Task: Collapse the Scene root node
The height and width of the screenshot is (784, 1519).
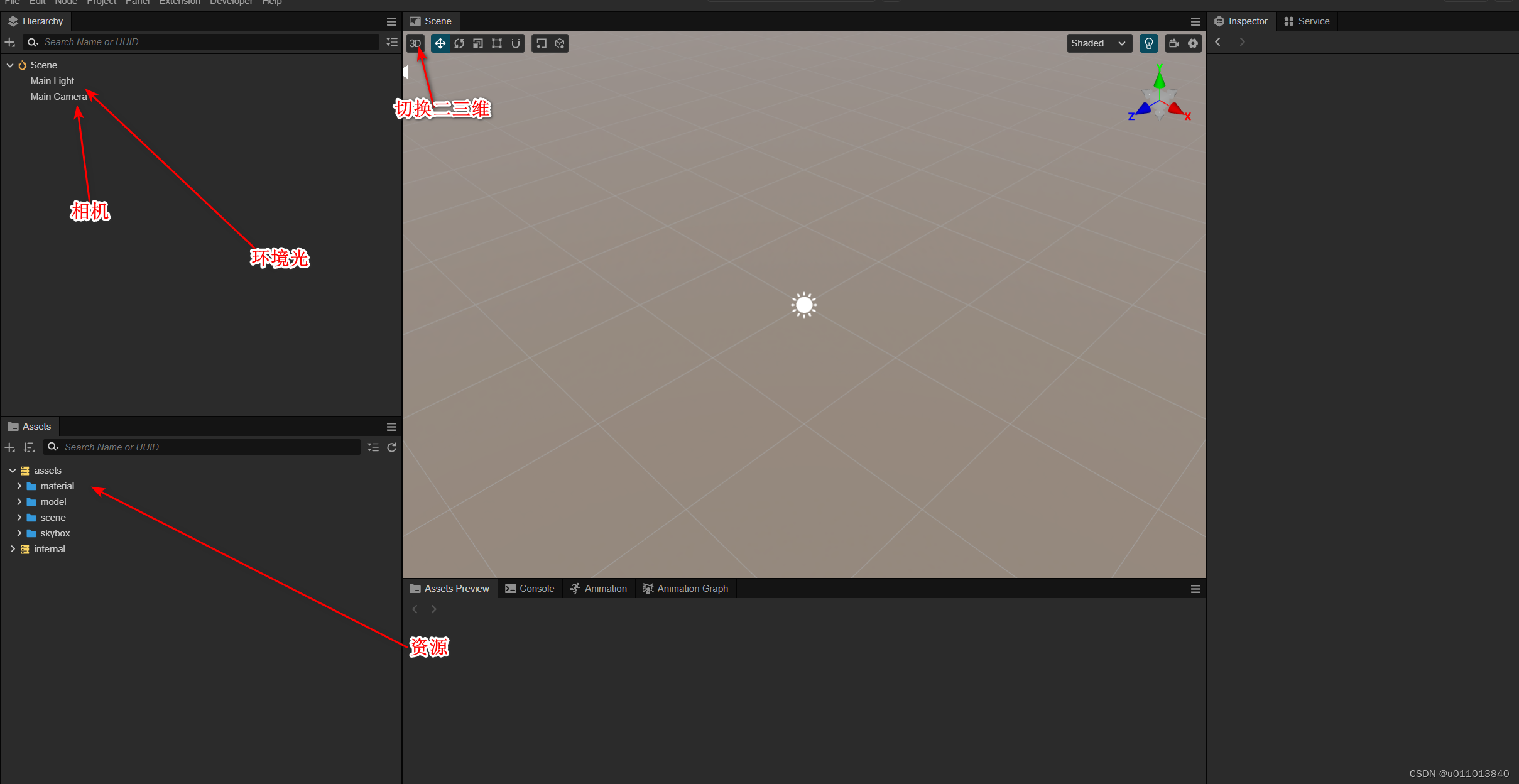Action: pyautogui.click(x=10, y=65)
